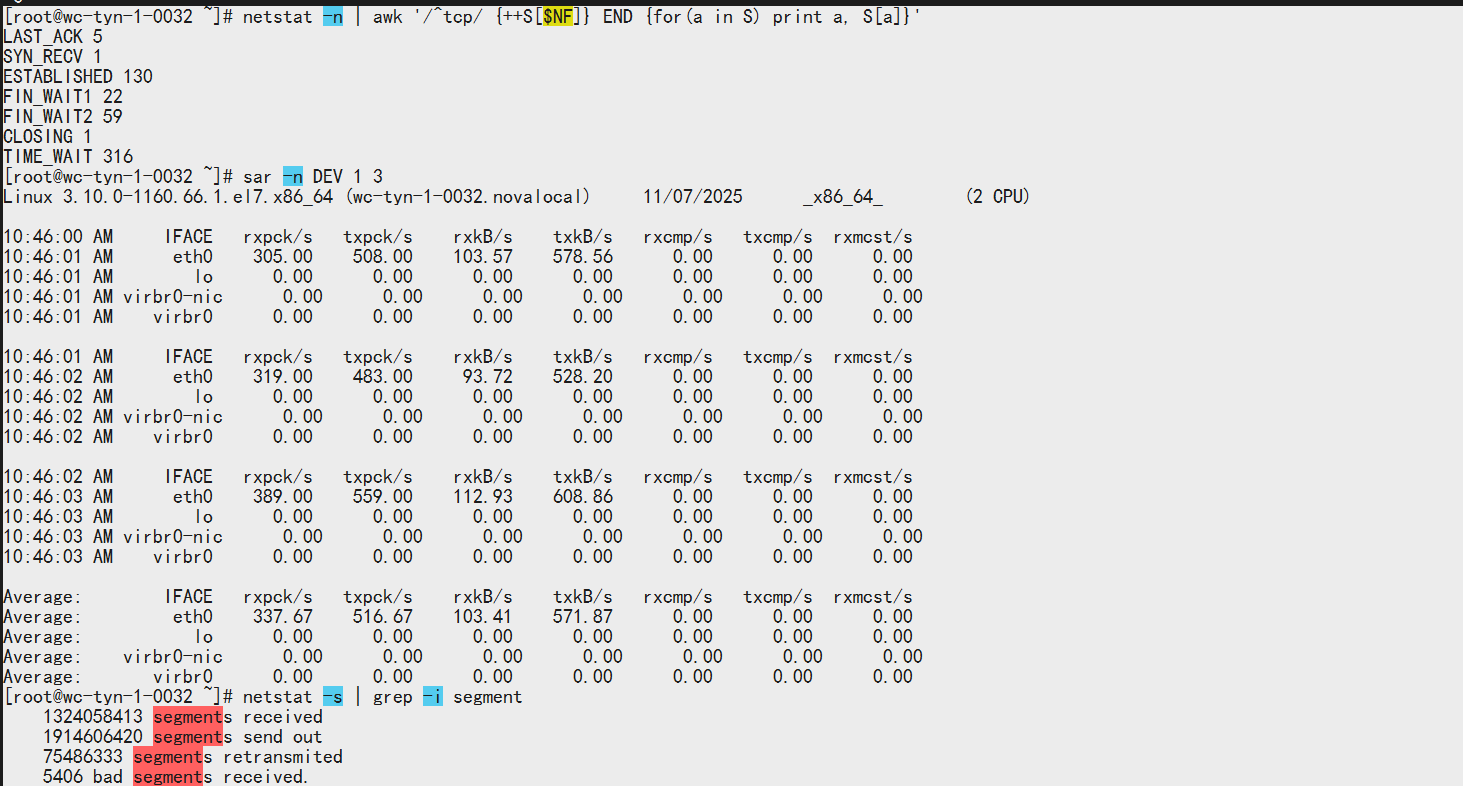
Task: Click the rxkB/s value "103.57"
Action: pyautogui.click(x=483, y=257)
